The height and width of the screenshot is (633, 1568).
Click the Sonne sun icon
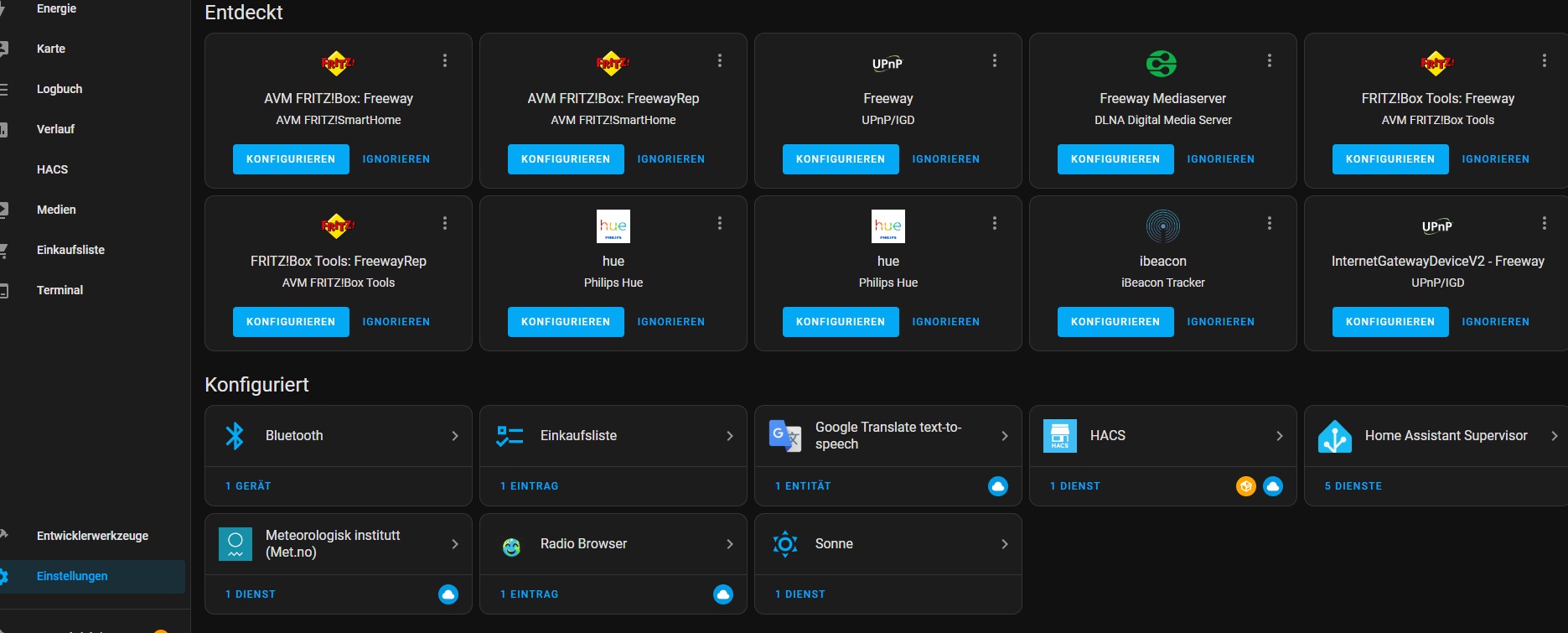click(x=785, y=544)
